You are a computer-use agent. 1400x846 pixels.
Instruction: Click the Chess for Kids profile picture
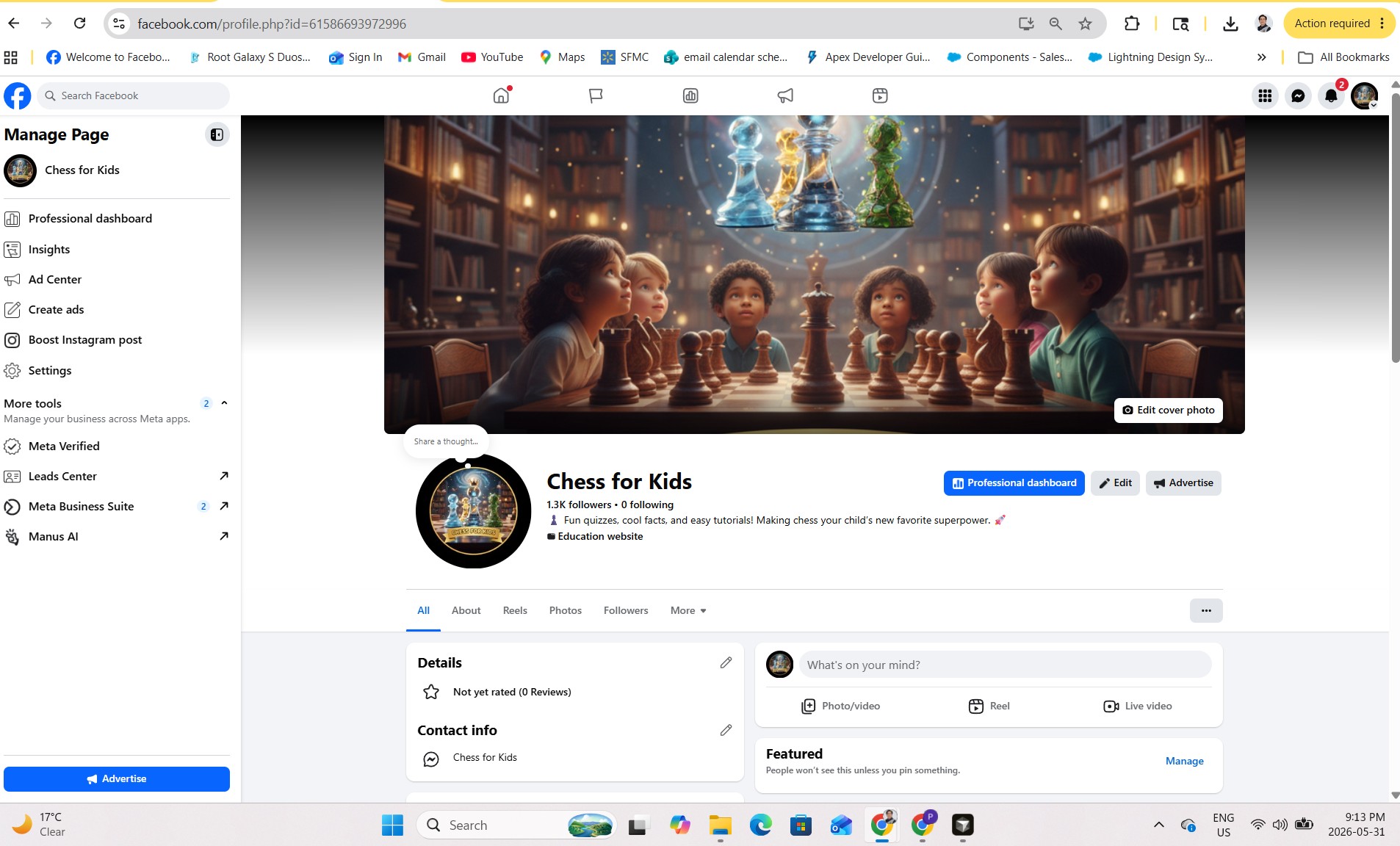[473, 510]
